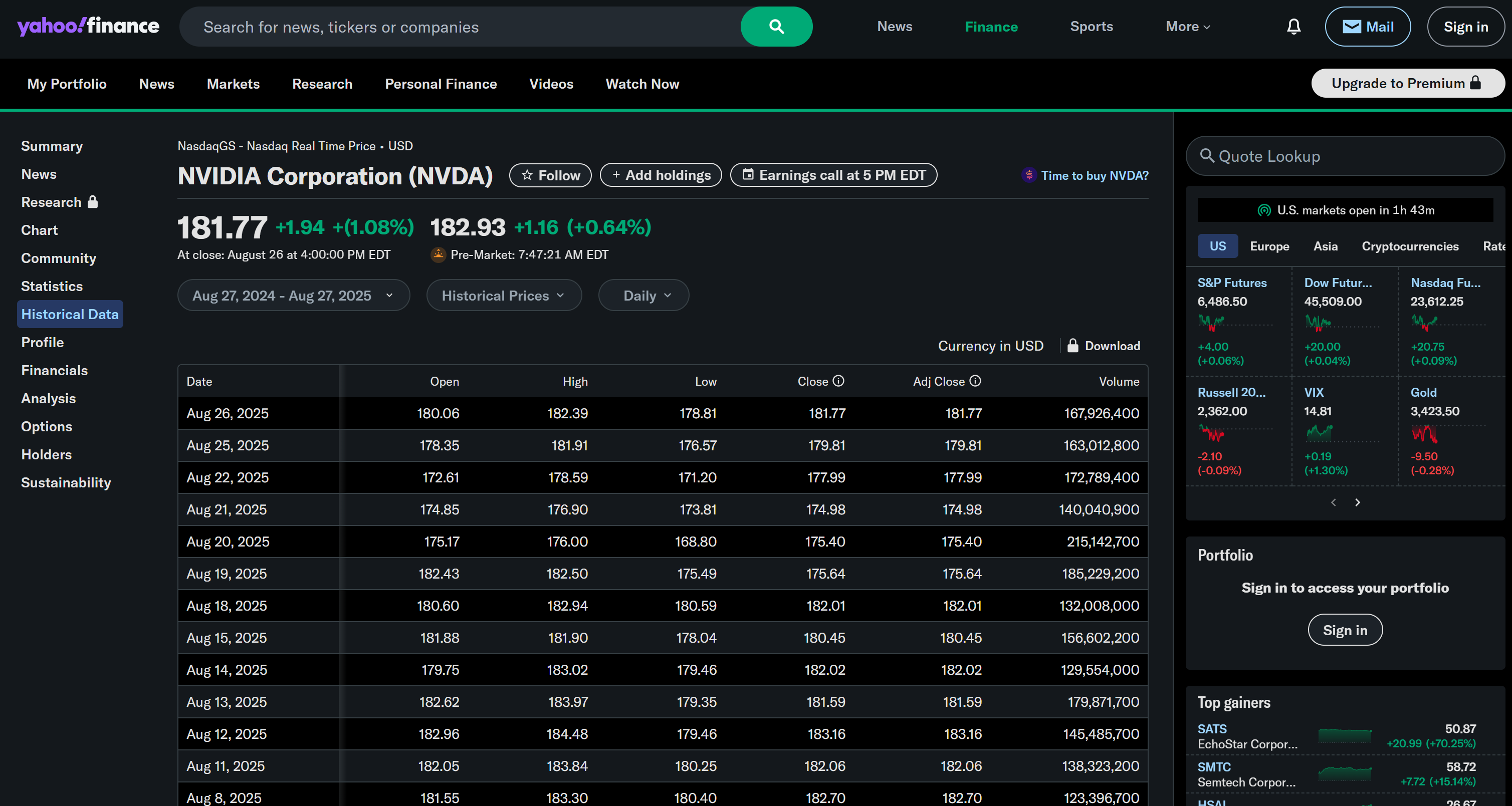Click the green search magnifier button
This screenshot has height=806, width=1512.
point(776,27)
